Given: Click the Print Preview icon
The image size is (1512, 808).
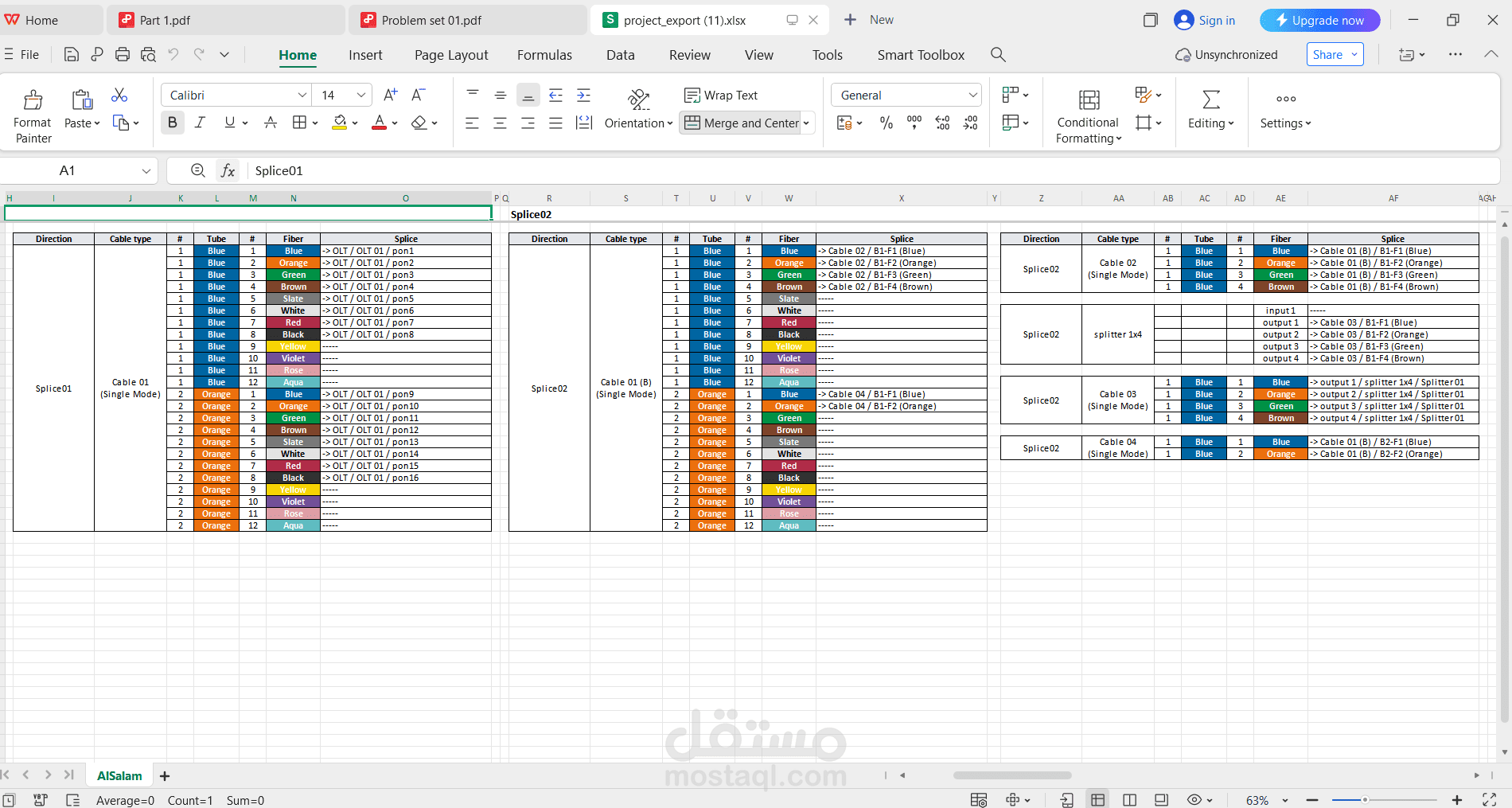Looking at the screenshot, I should [x=148, y=54].
